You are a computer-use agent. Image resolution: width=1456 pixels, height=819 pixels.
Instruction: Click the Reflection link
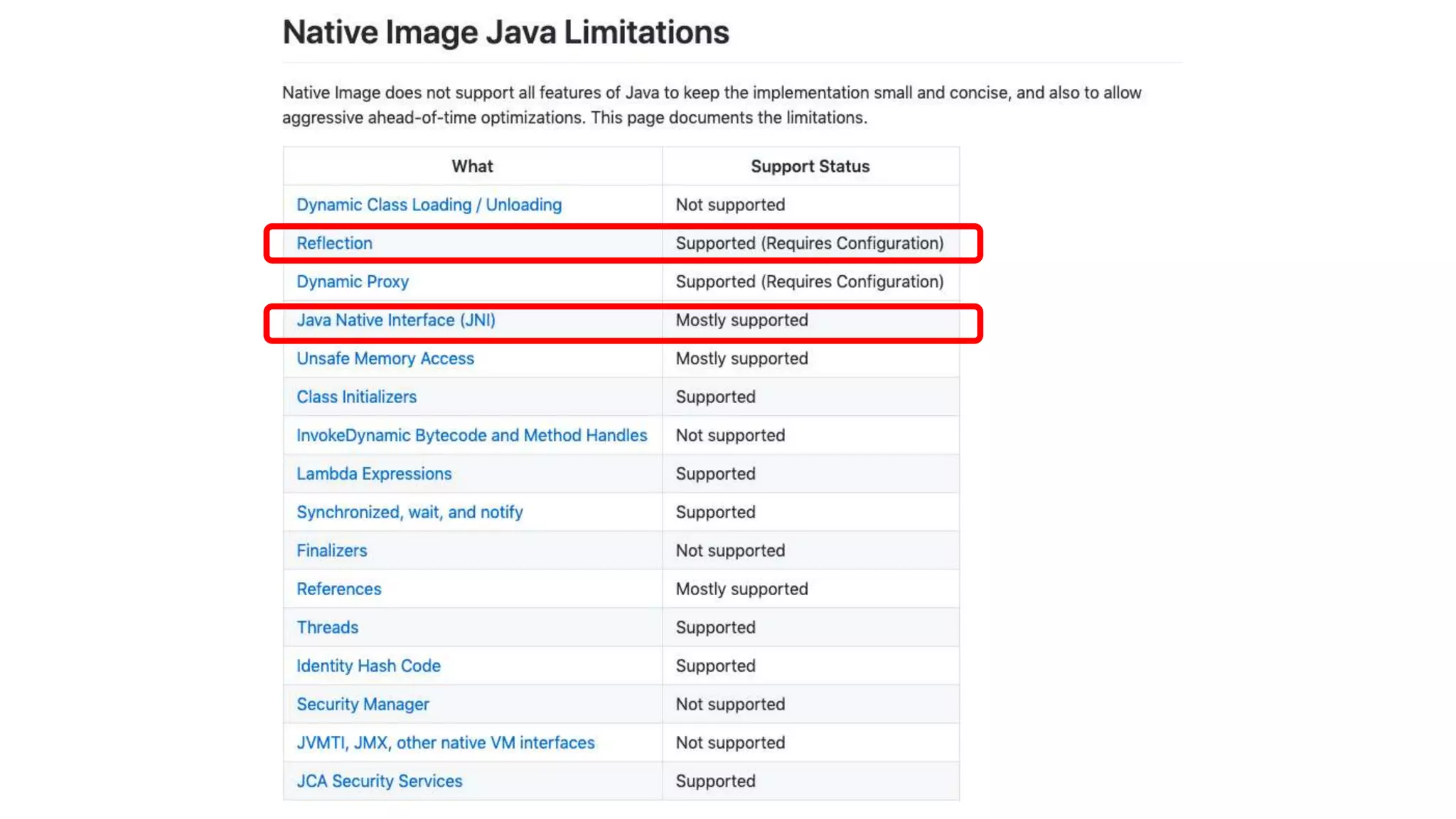(334, 243)
